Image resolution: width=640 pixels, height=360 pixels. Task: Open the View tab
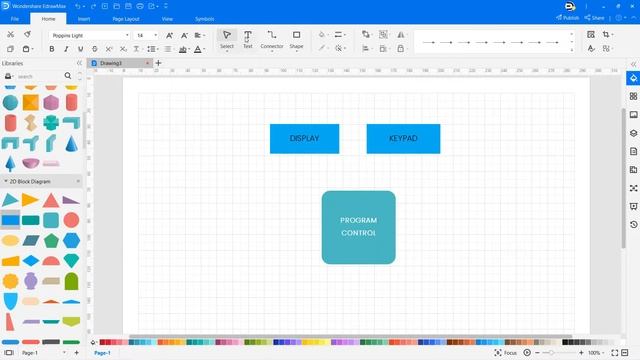(x=167, y=19)
